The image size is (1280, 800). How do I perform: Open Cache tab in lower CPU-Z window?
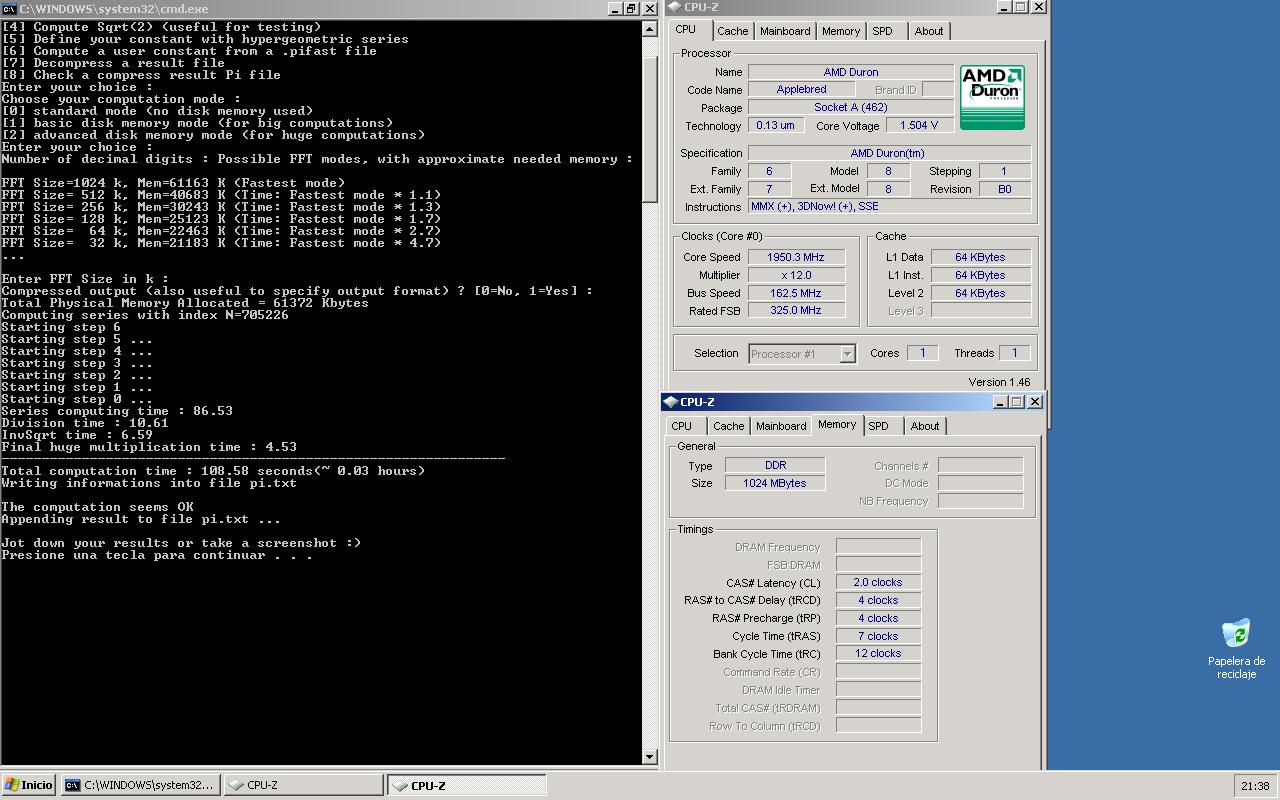click(x=728, y=426)
